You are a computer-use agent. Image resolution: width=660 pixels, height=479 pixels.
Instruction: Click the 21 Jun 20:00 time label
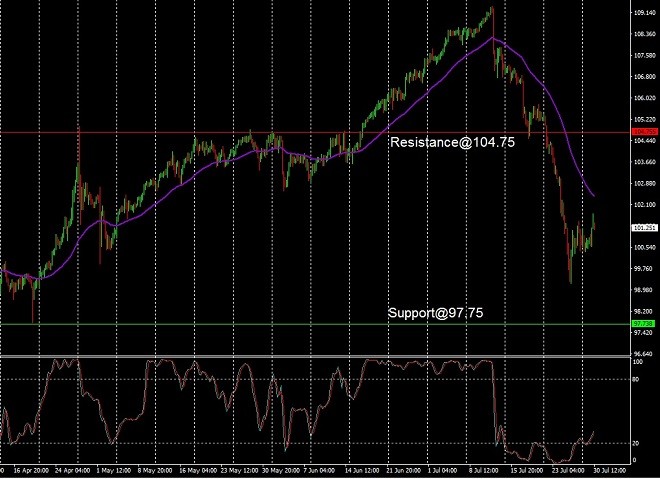(404, 470)
